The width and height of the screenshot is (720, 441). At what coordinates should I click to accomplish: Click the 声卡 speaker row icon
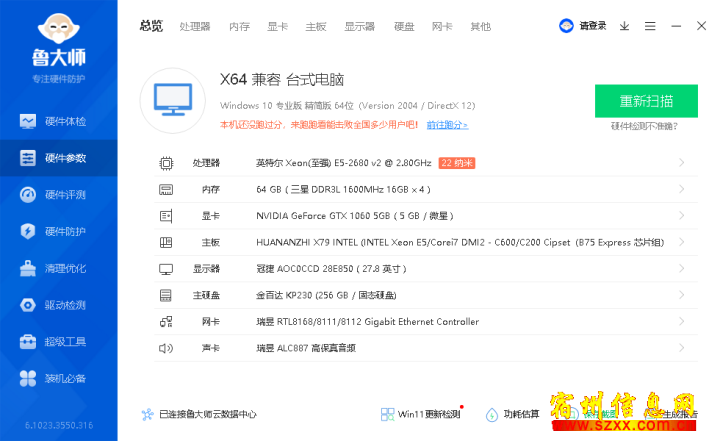point(166,348)
